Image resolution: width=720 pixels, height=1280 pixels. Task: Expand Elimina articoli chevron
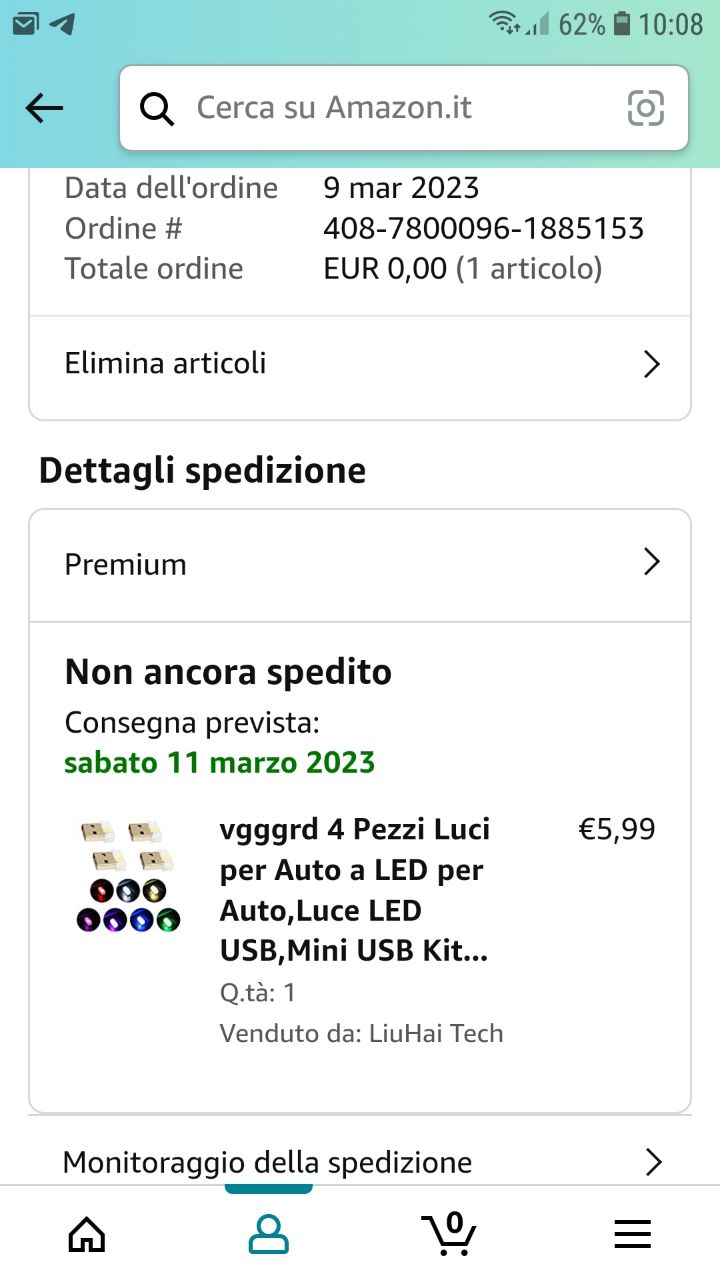652,364
